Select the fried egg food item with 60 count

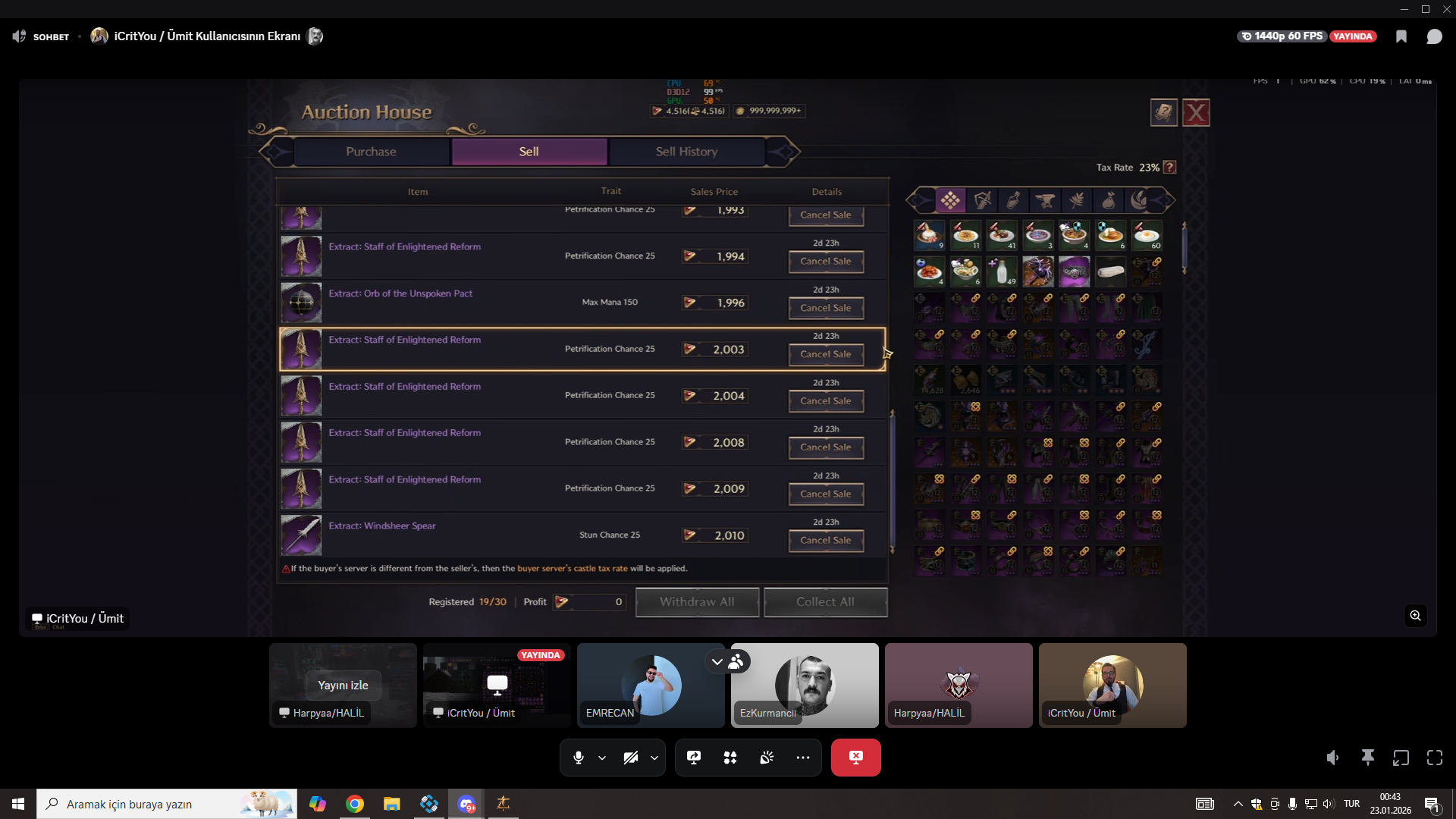[x=1147, y=235]
